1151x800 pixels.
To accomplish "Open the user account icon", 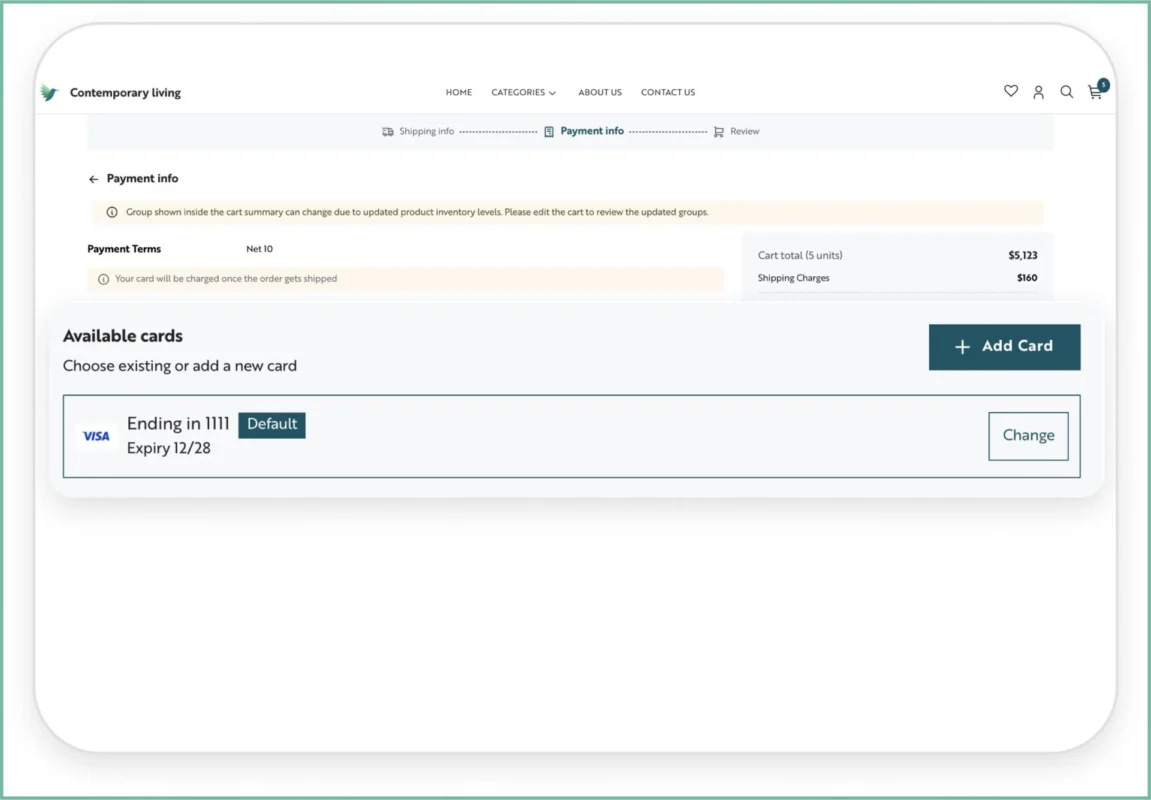I will pos(1038,92).
